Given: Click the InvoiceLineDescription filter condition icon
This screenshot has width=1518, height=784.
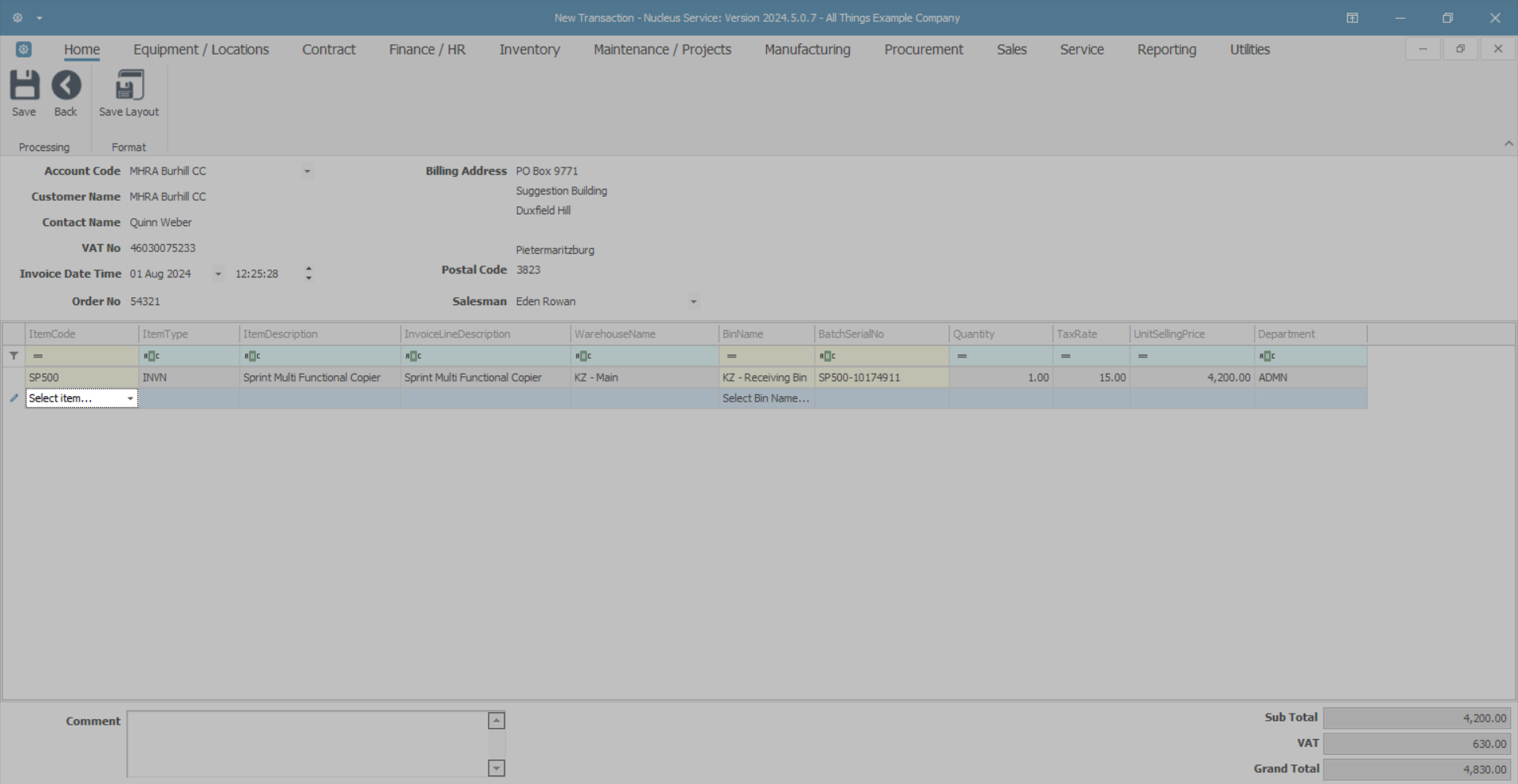Looking at the screenshot, I should coord(413,356).
